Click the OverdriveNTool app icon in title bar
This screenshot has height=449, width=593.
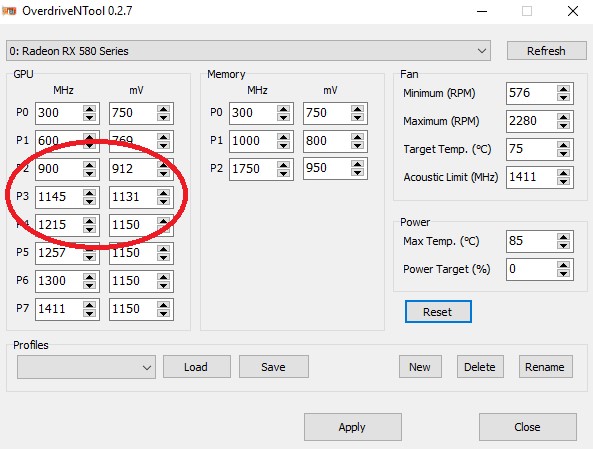coord(9,11)
